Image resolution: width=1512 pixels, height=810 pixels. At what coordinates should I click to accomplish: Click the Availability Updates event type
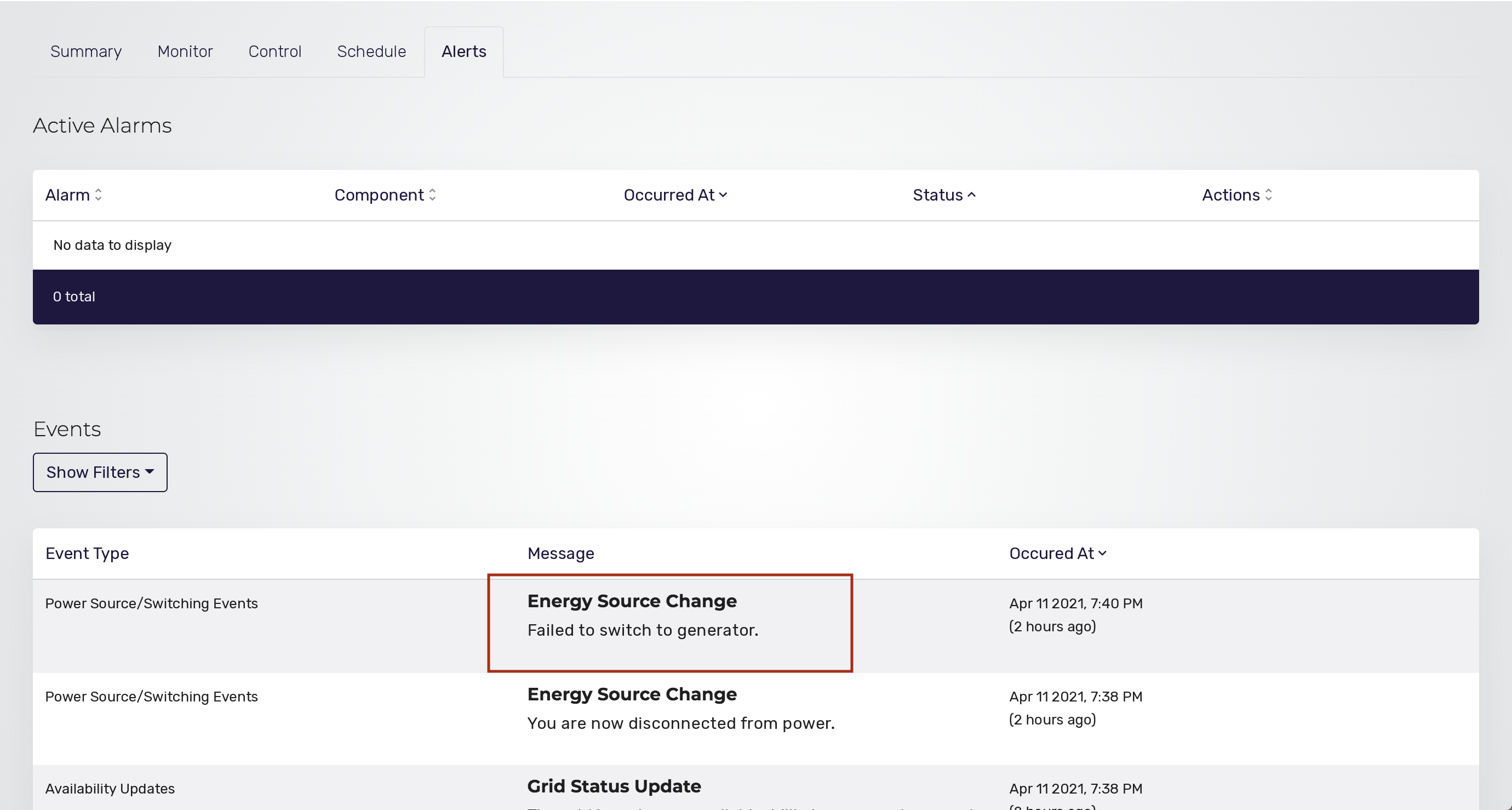click(x=110, y=789)
